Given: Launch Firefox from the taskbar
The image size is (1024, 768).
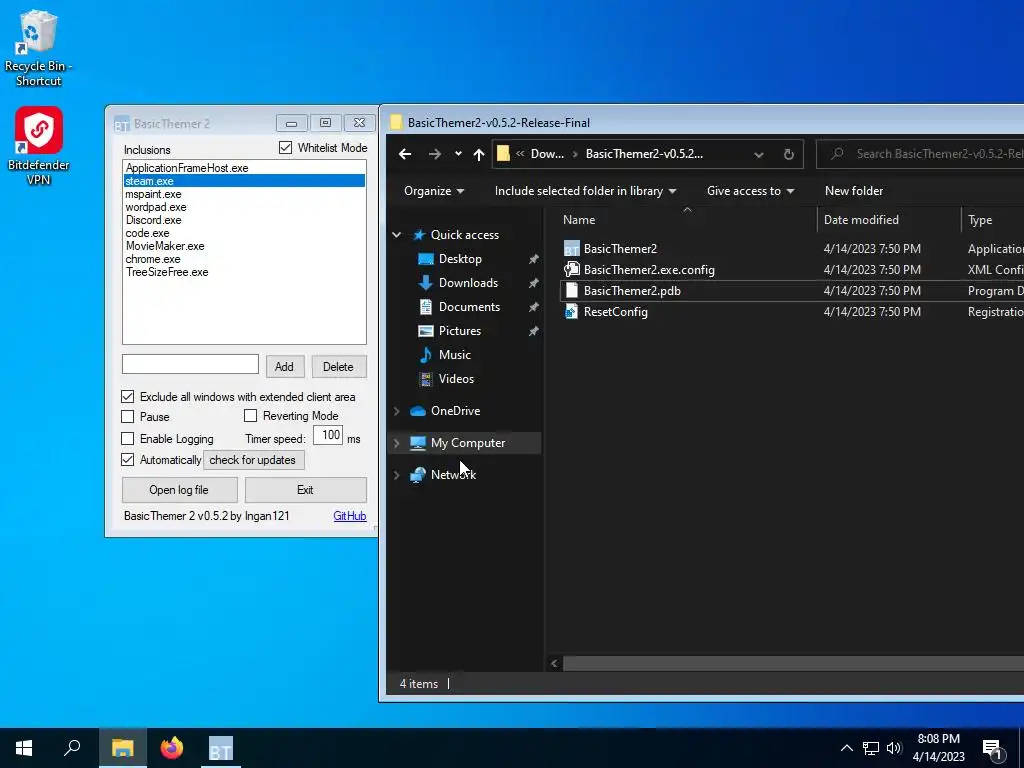Looking at the screenshot, I should (x=172, y=748).
